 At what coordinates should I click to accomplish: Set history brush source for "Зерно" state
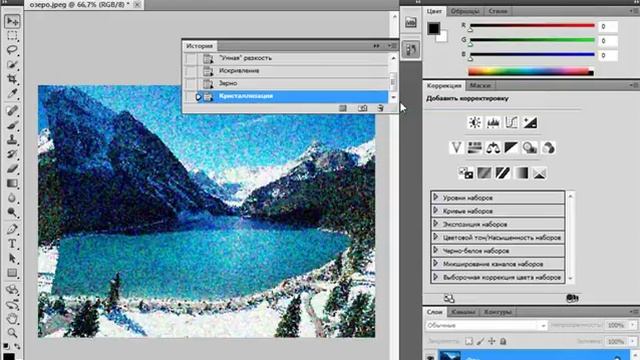point(191,83)
